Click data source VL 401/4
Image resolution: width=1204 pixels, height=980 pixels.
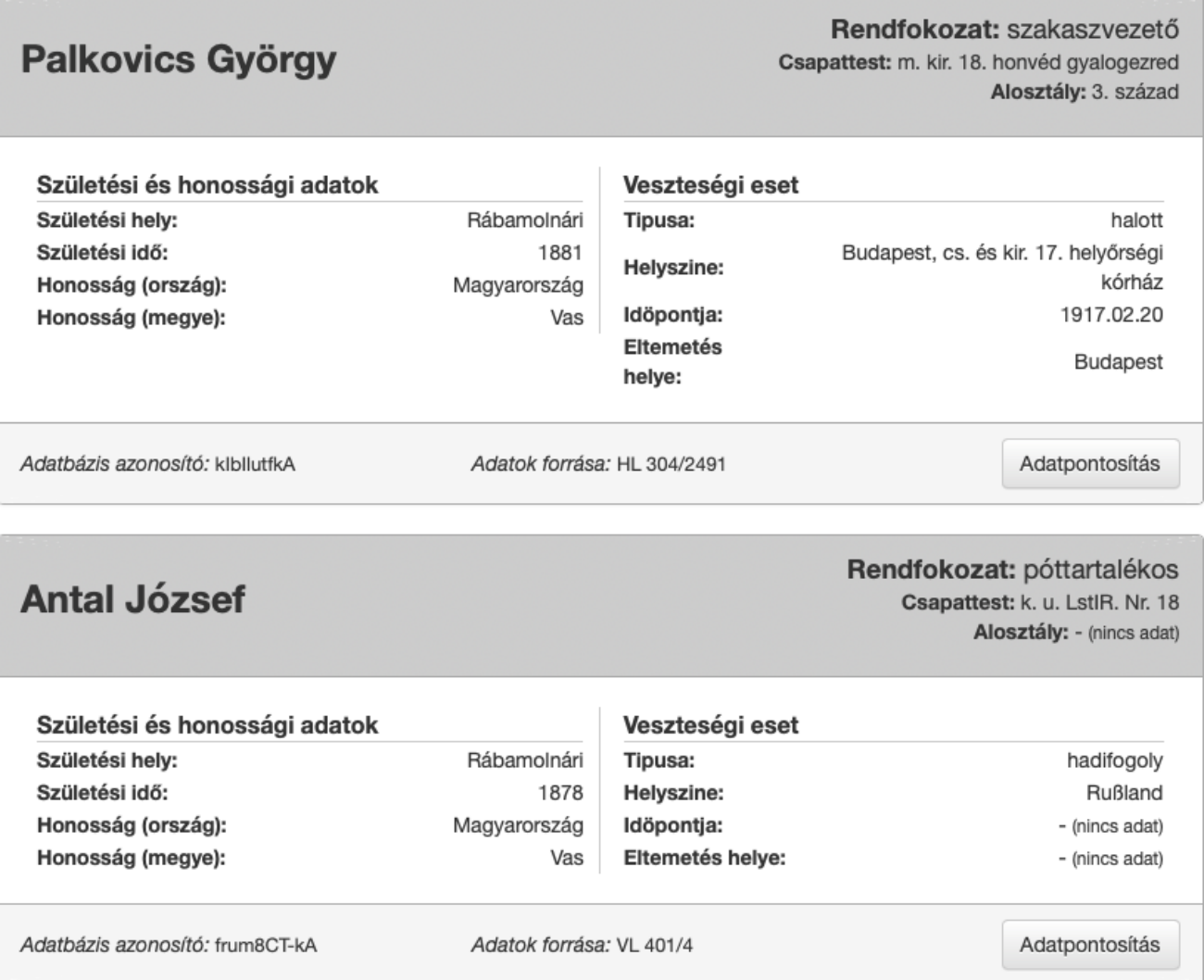[655, 946]
